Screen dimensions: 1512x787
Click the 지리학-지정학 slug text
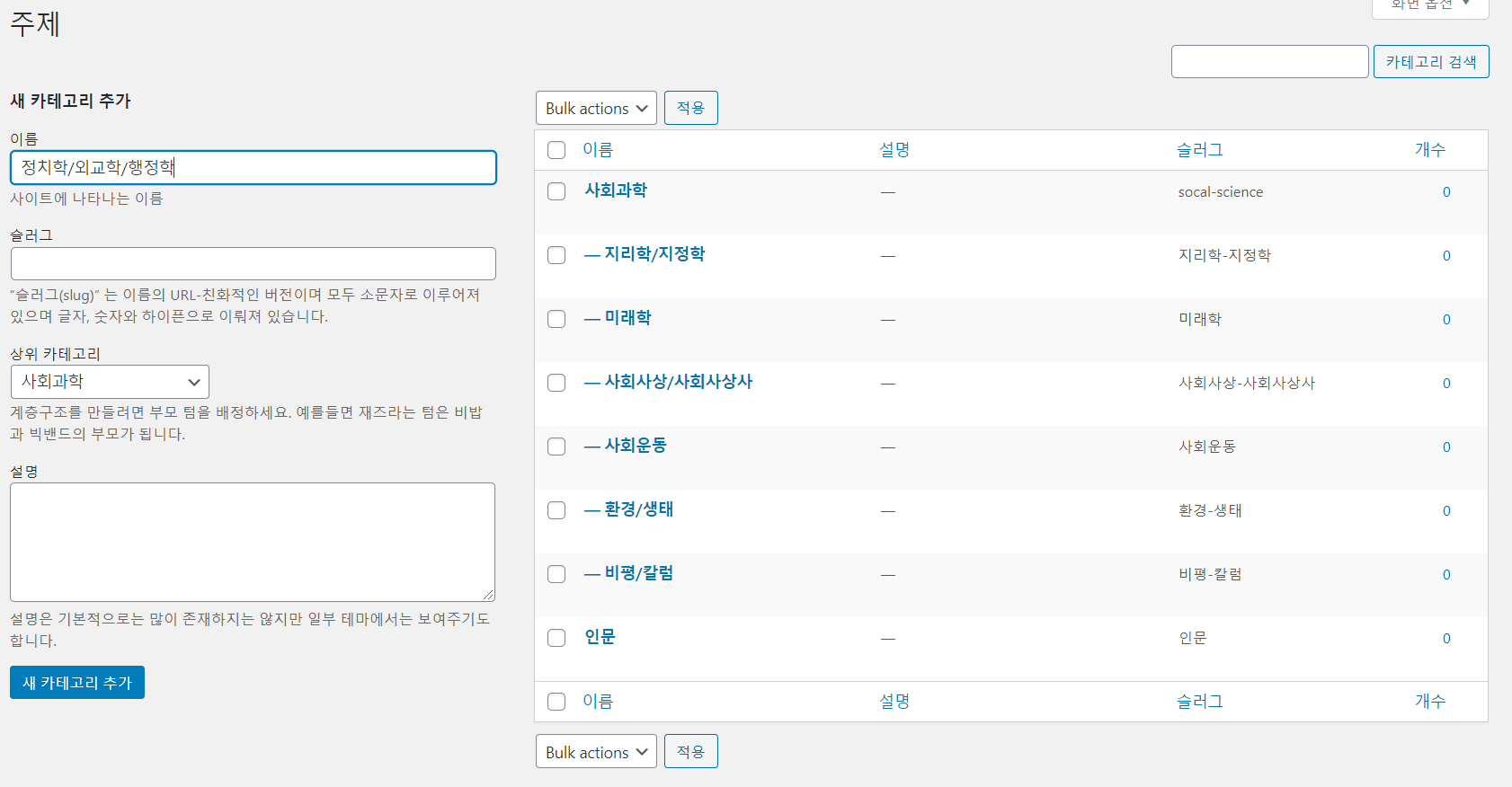[1224, 255]
